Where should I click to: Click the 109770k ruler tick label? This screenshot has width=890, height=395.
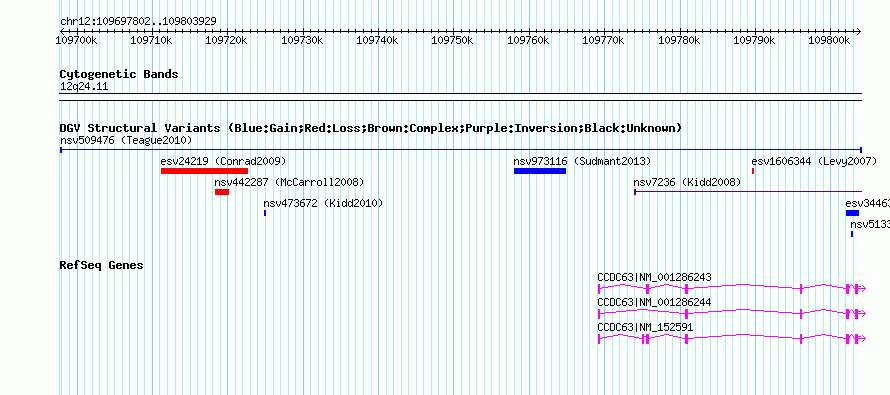(x=604, y=40)
